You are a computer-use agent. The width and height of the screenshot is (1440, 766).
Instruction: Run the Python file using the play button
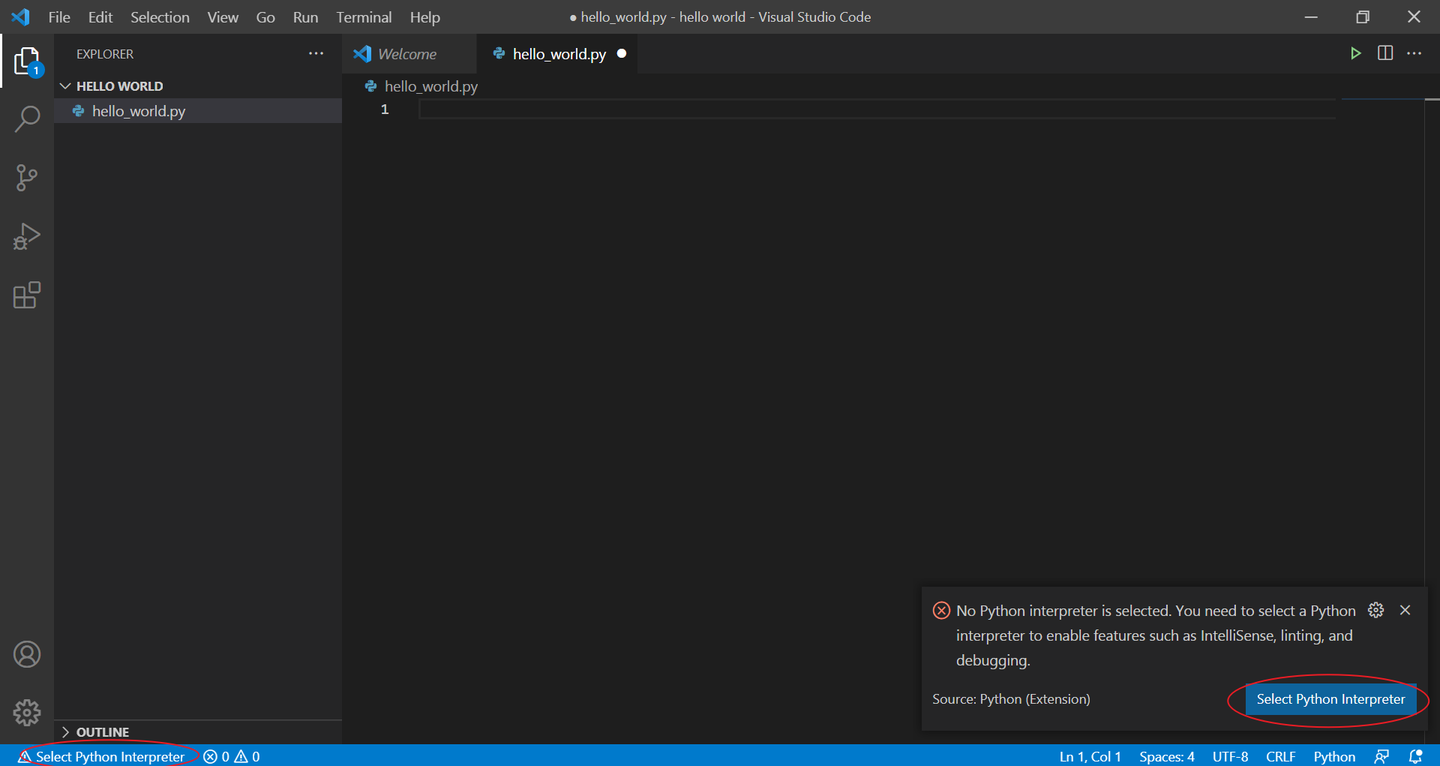[x=1355, y=53]
